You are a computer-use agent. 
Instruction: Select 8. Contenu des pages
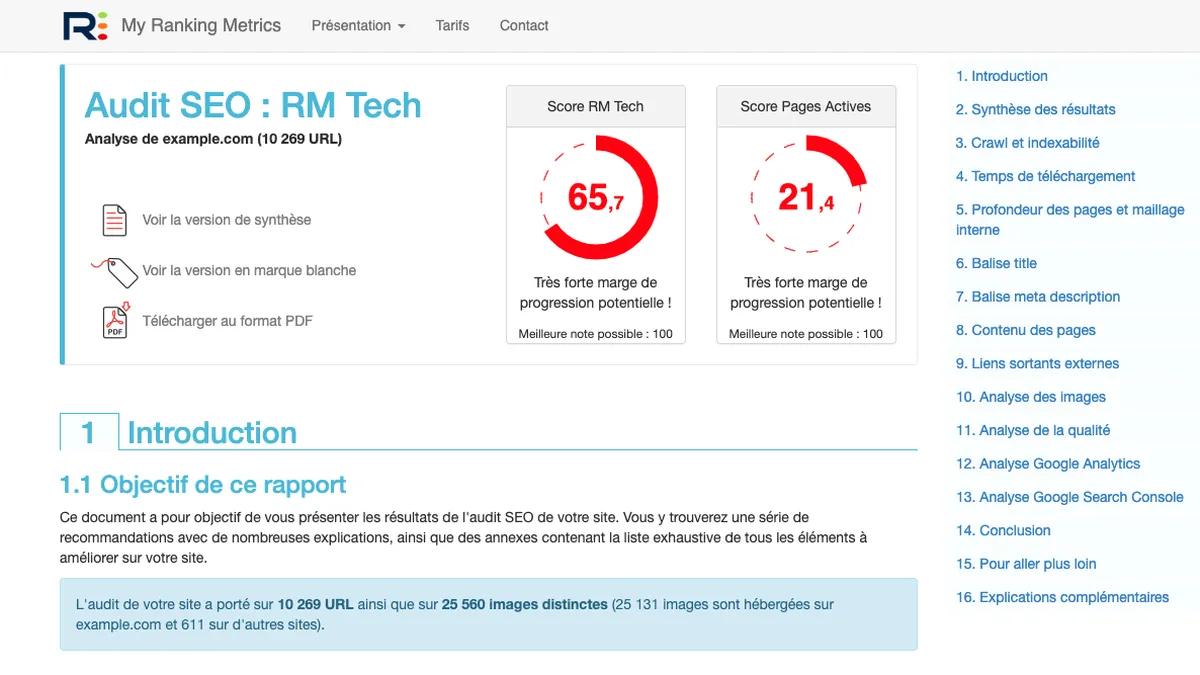click(x=1026, y=330)
